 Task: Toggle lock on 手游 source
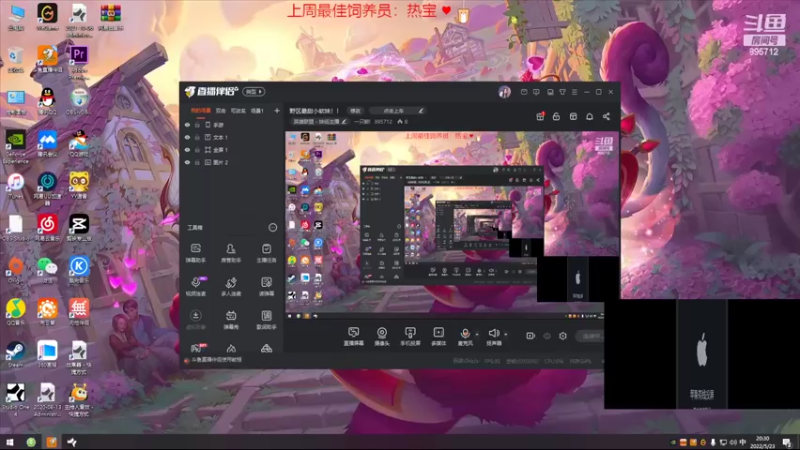click(197, 125)
